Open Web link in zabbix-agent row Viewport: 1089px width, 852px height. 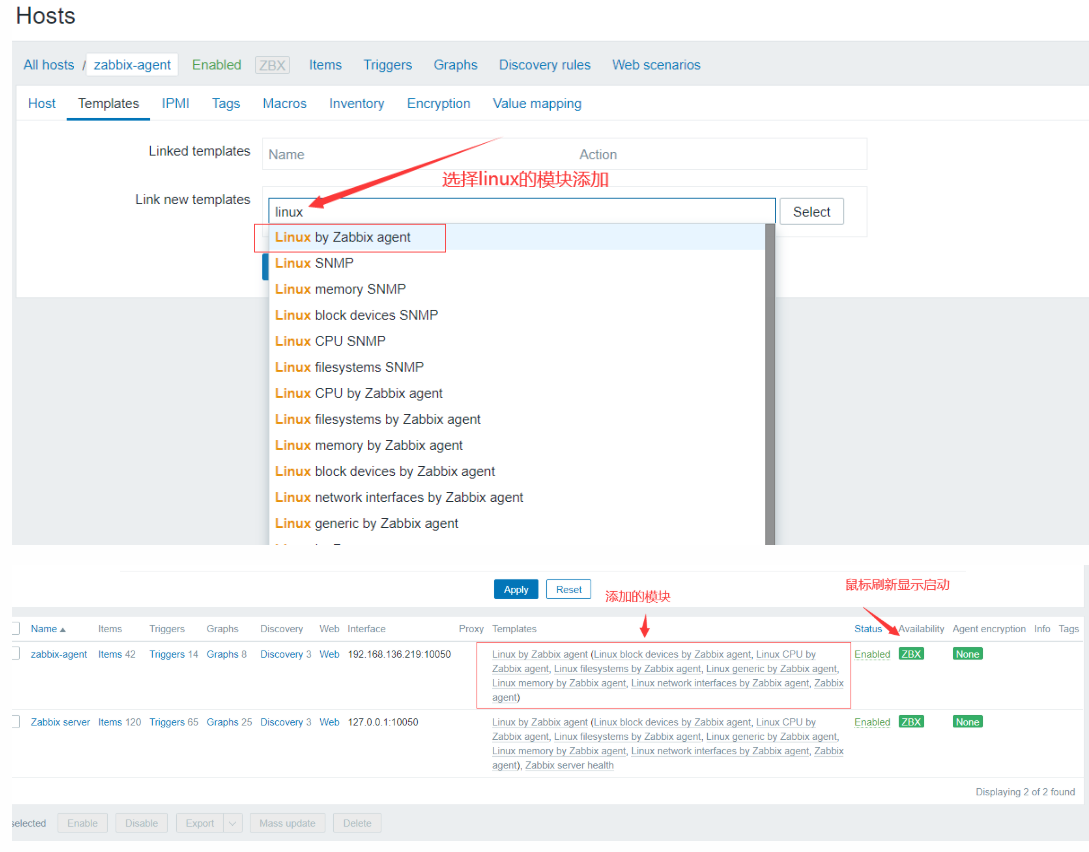[329, 654]
